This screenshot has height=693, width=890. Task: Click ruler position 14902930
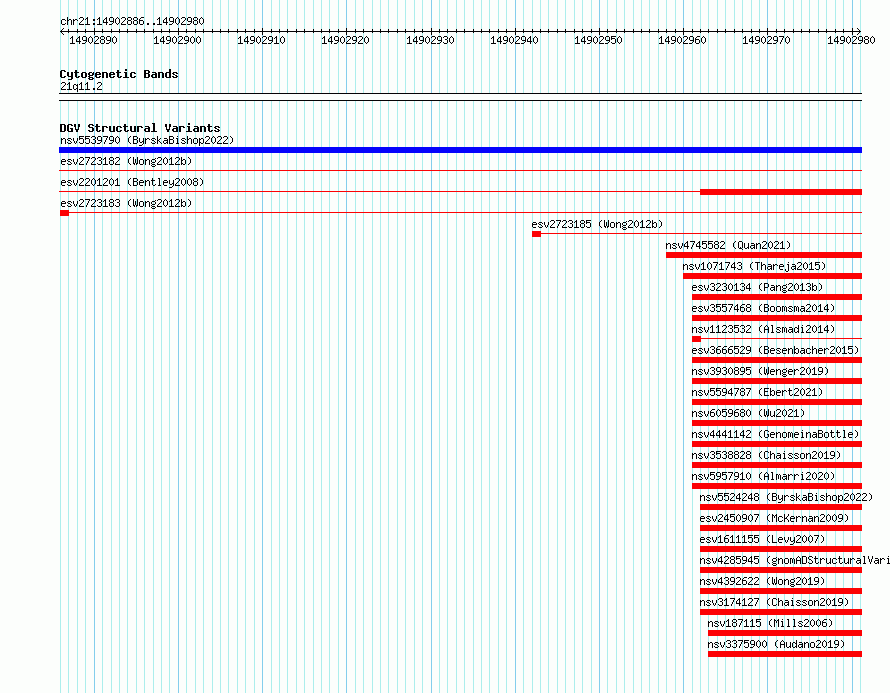pyautogui.click(x=430, y=40)
